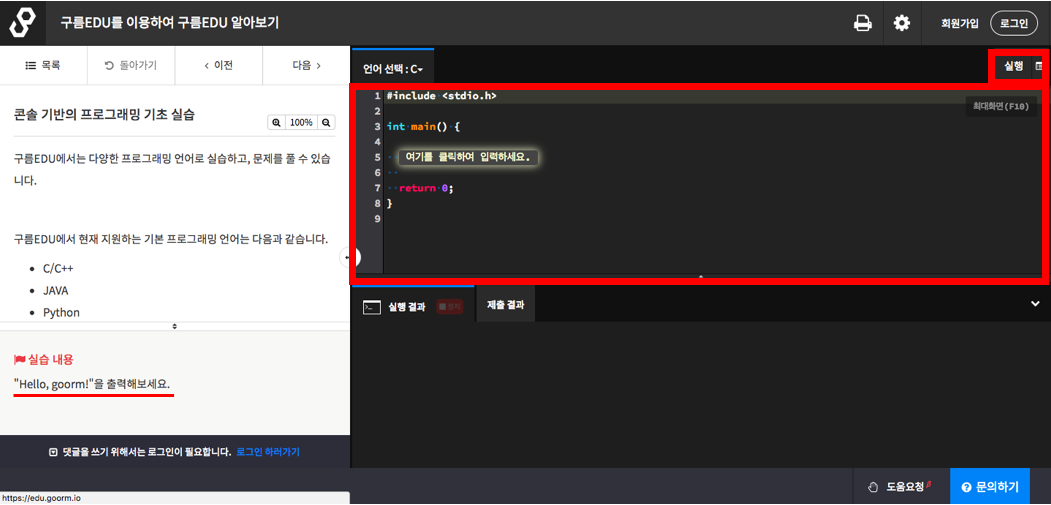Click the 문의하기 inquiry button
Screen dimensions: 1051x505
tap(990, 486)
